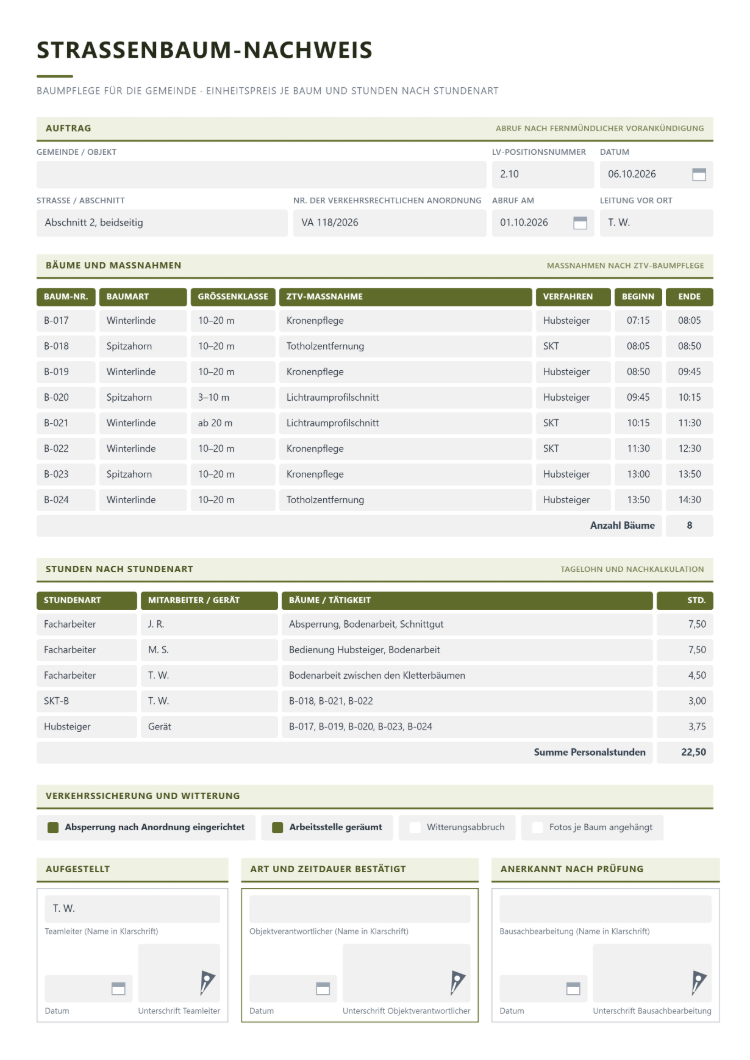Open calendar picker in Abruf am field
The height and width of the screenshot is (1060, 750).
point(580,223)
